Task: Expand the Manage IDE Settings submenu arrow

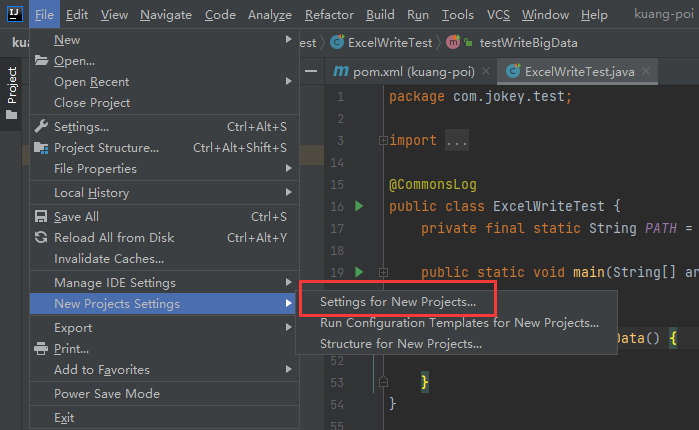Action: pyautogui.click(x=288, y=282)
